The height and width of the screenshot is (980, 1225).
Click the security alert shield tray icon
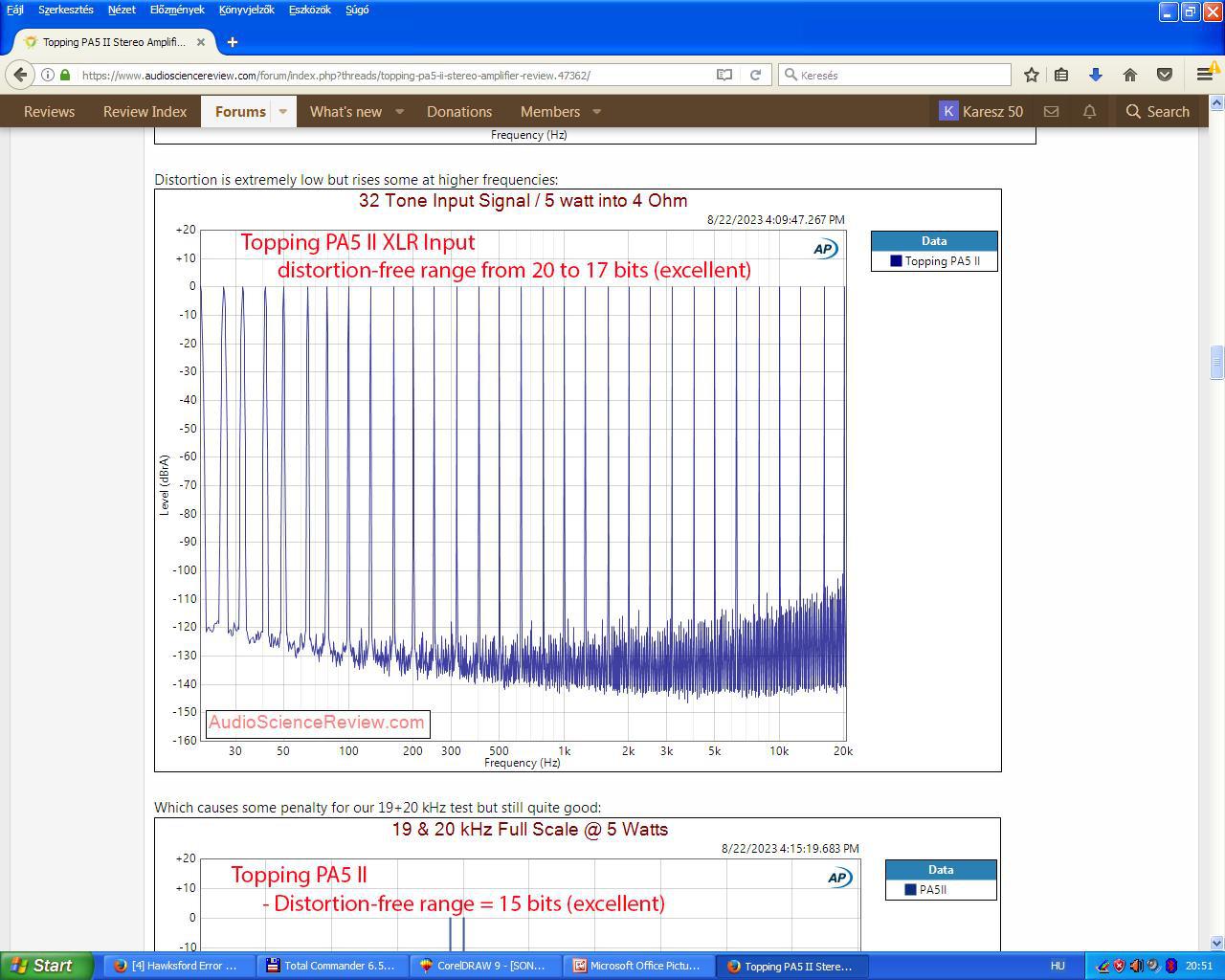pos(1119,966)
